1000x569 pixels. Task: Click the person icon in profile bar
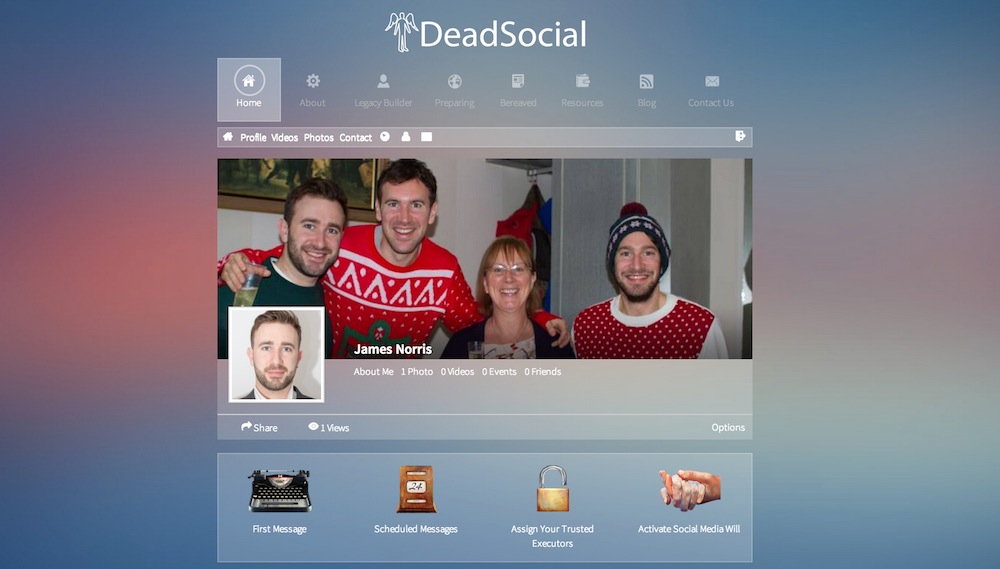[406, 137]
